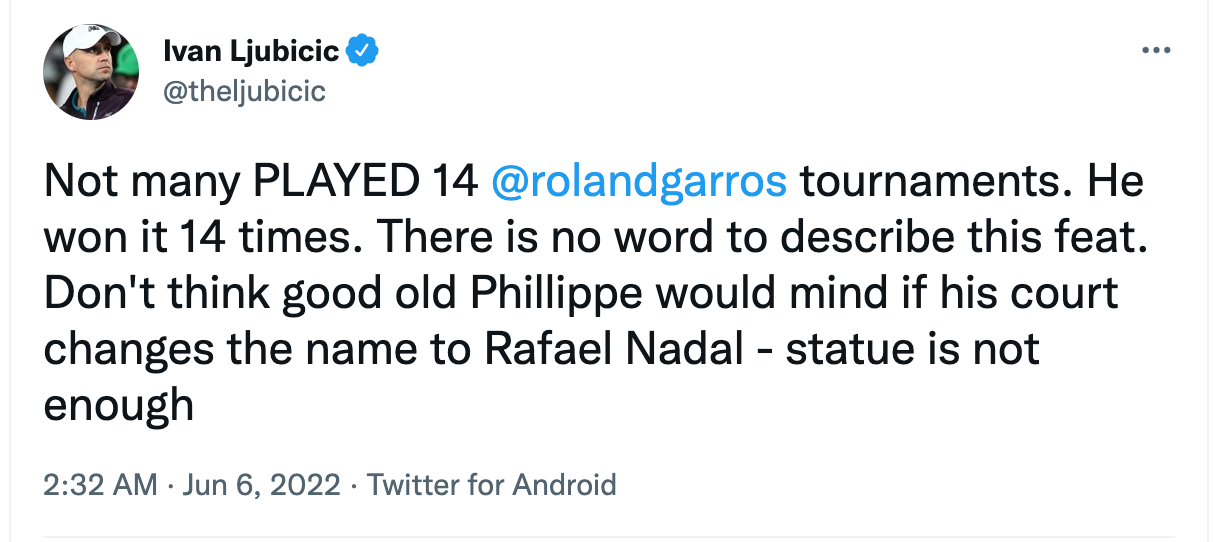Click the phrase "changes the name"

tap(255, 349)
